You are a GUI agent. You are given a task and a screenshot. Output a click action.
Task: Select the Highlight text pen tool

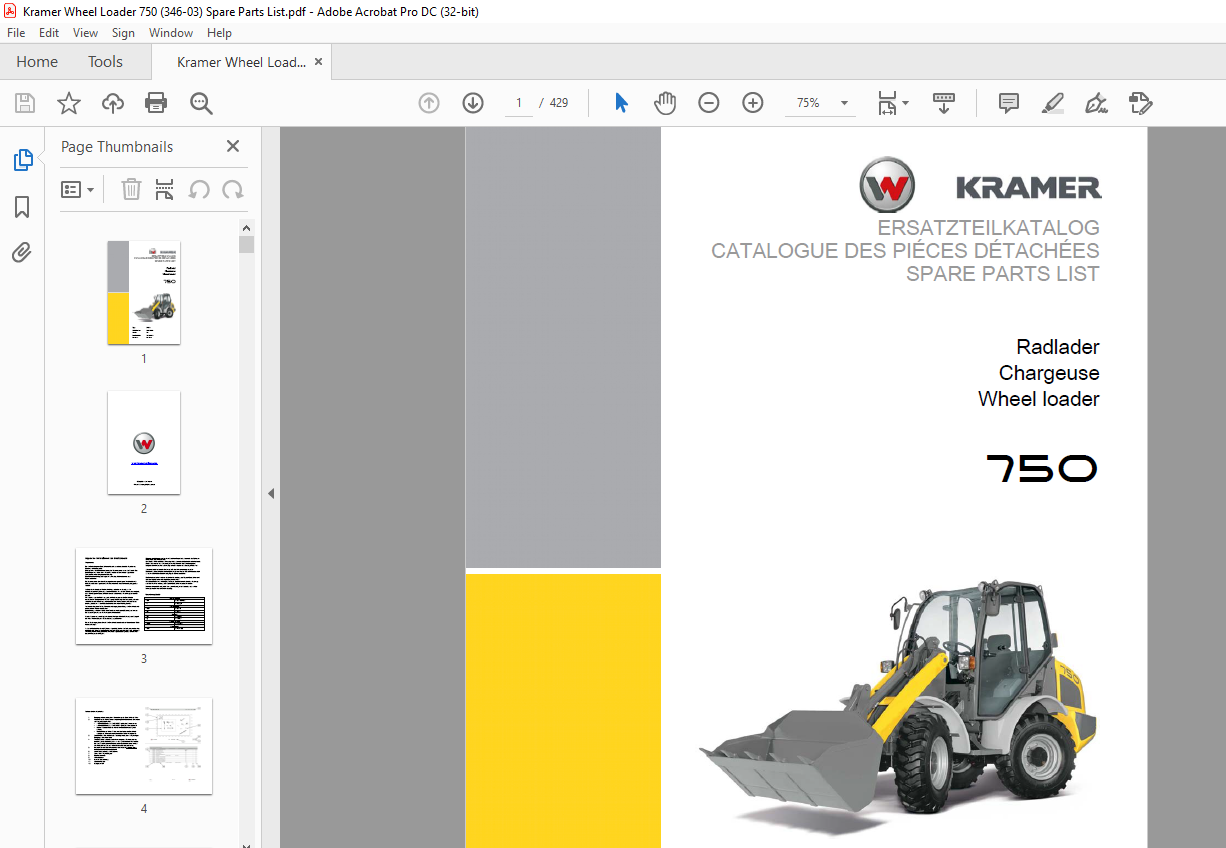[1053, 103]
